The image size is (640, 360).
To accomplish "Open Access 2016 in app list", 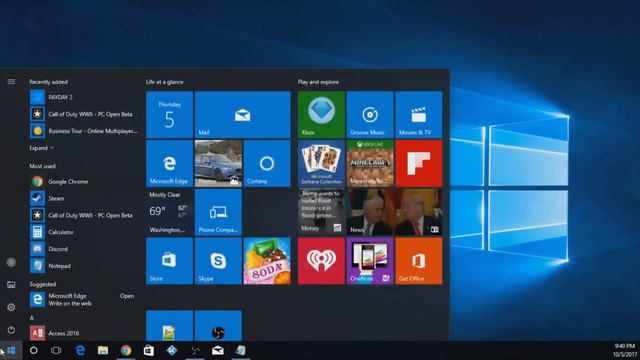I will coord(84,333).
